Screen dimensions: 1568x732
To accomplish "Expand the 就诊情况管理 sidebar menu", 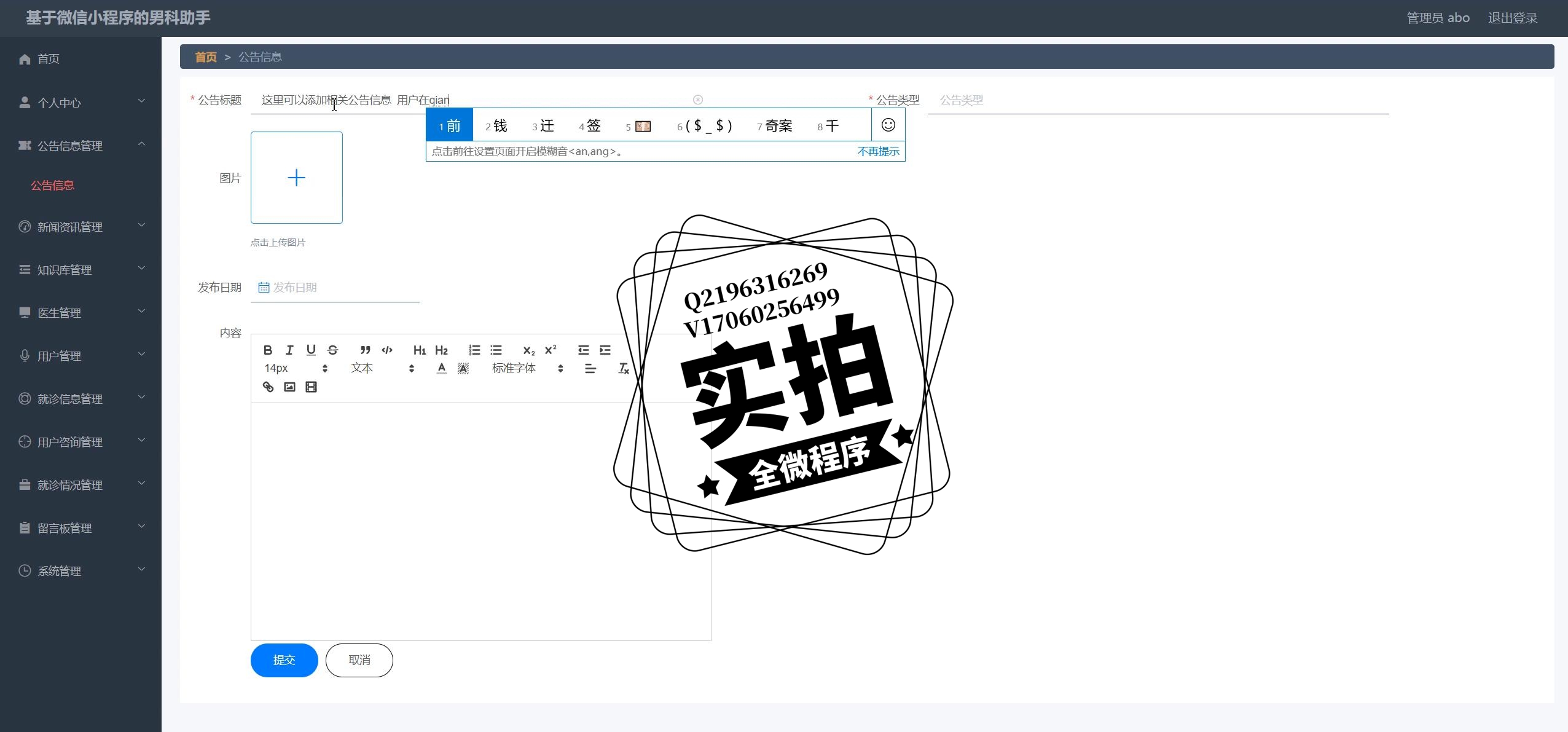I will click(80, 485).
